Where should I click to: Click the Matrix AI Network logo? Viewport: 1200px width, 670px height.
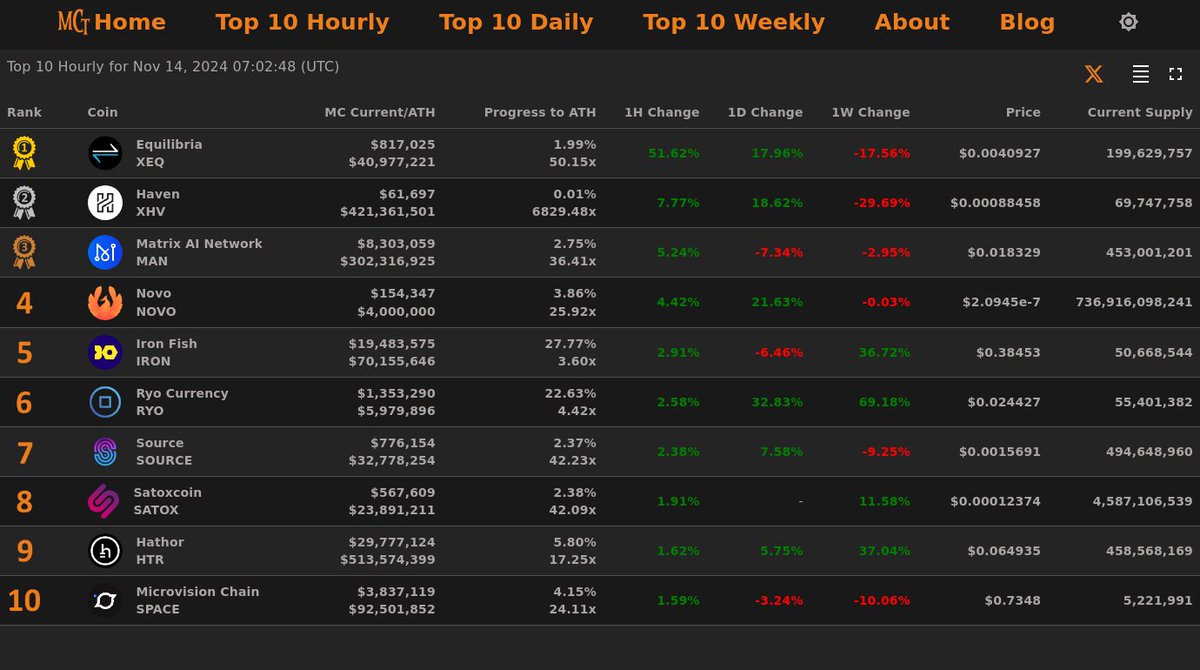click(x=105, y=252)
